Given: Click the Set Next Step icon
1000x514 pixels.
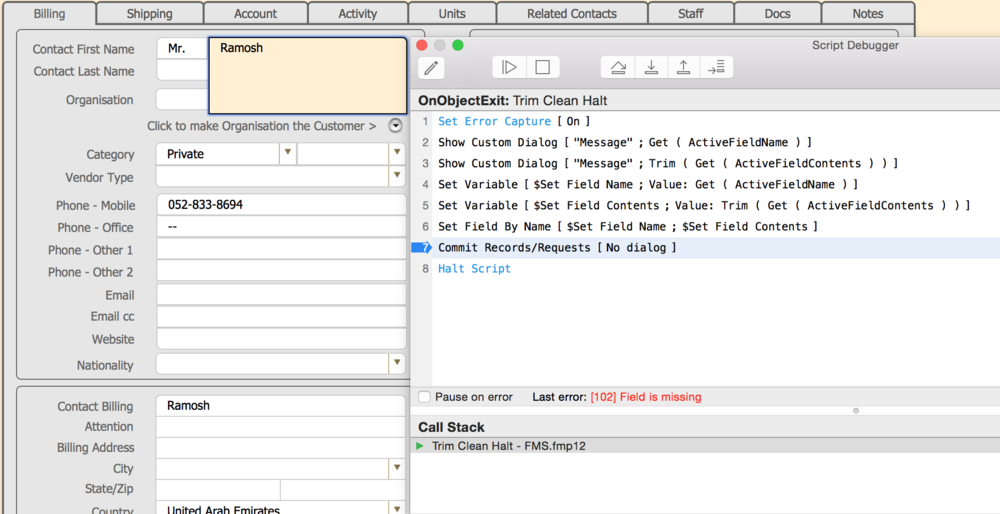Looking at the screenshot, I should coord(715,67).
